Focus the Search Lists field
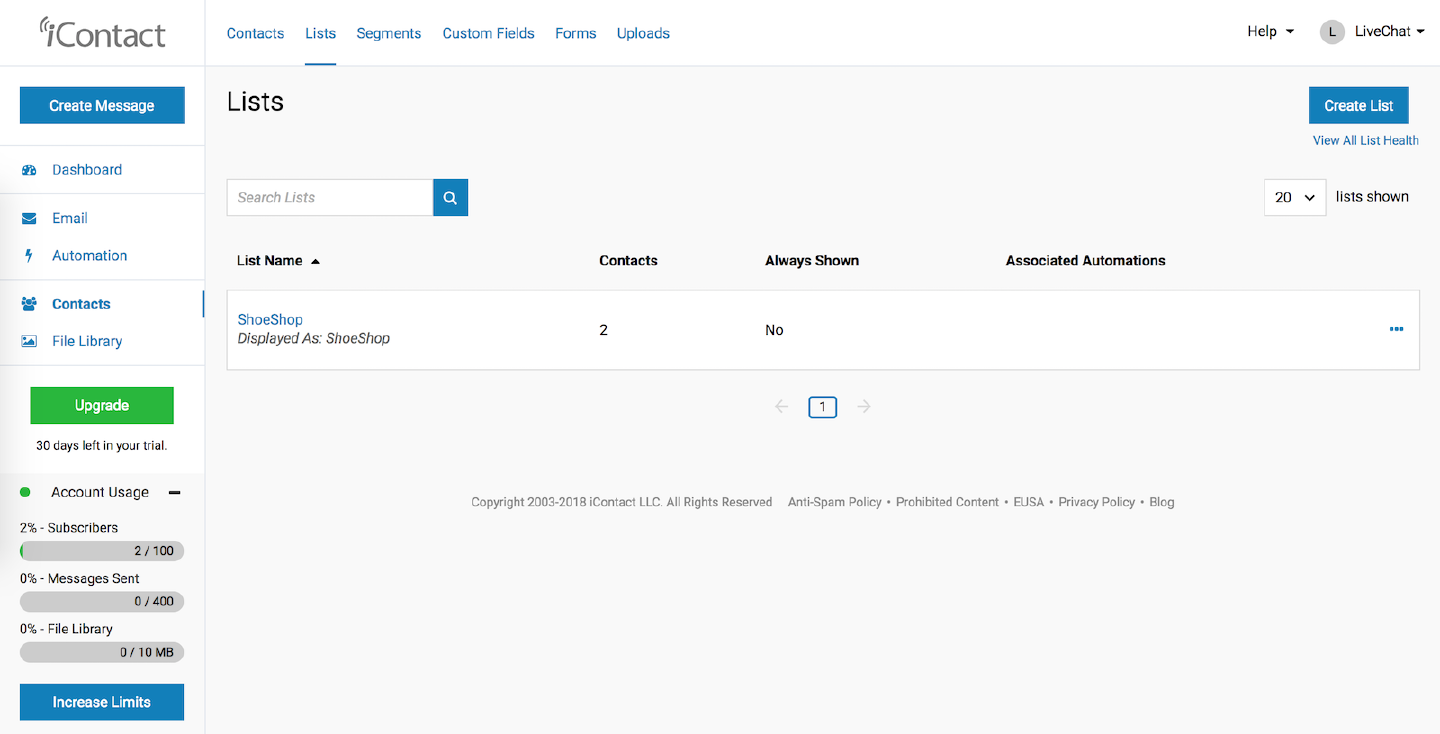Screen dimensions: 1440x734 330,198
